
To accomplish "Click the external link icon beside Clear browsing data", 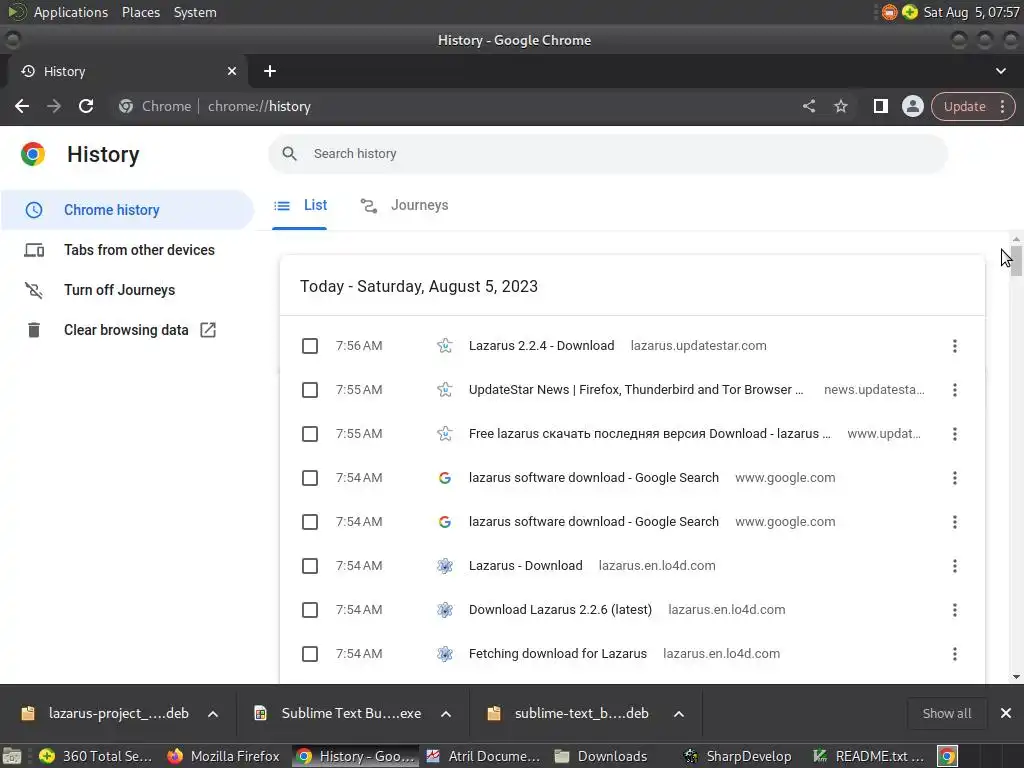I will click(208, 330).
